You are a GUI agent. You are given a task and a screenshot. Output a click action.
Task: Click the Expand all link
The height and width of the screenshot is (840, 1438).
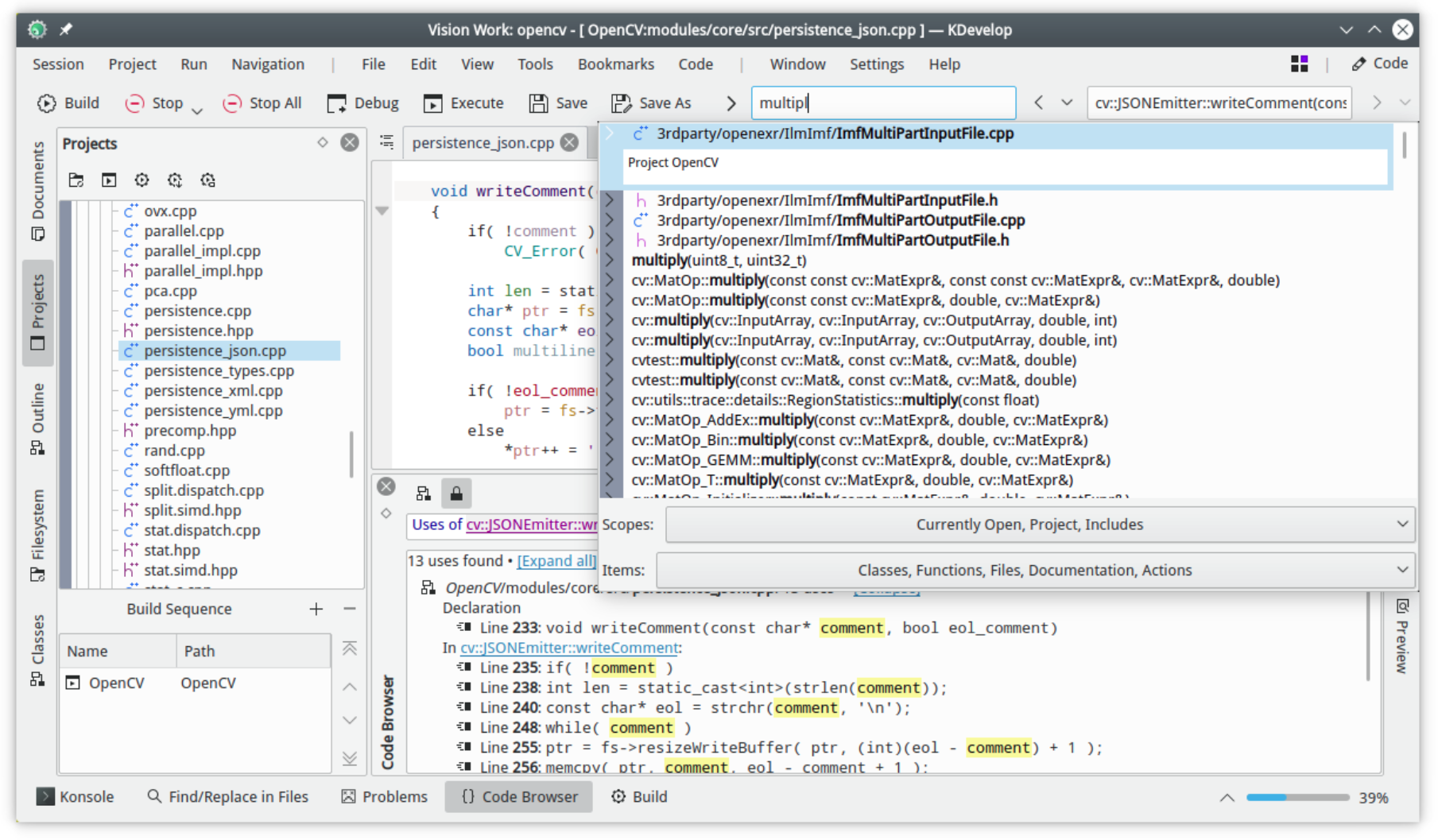pos(556,561)
